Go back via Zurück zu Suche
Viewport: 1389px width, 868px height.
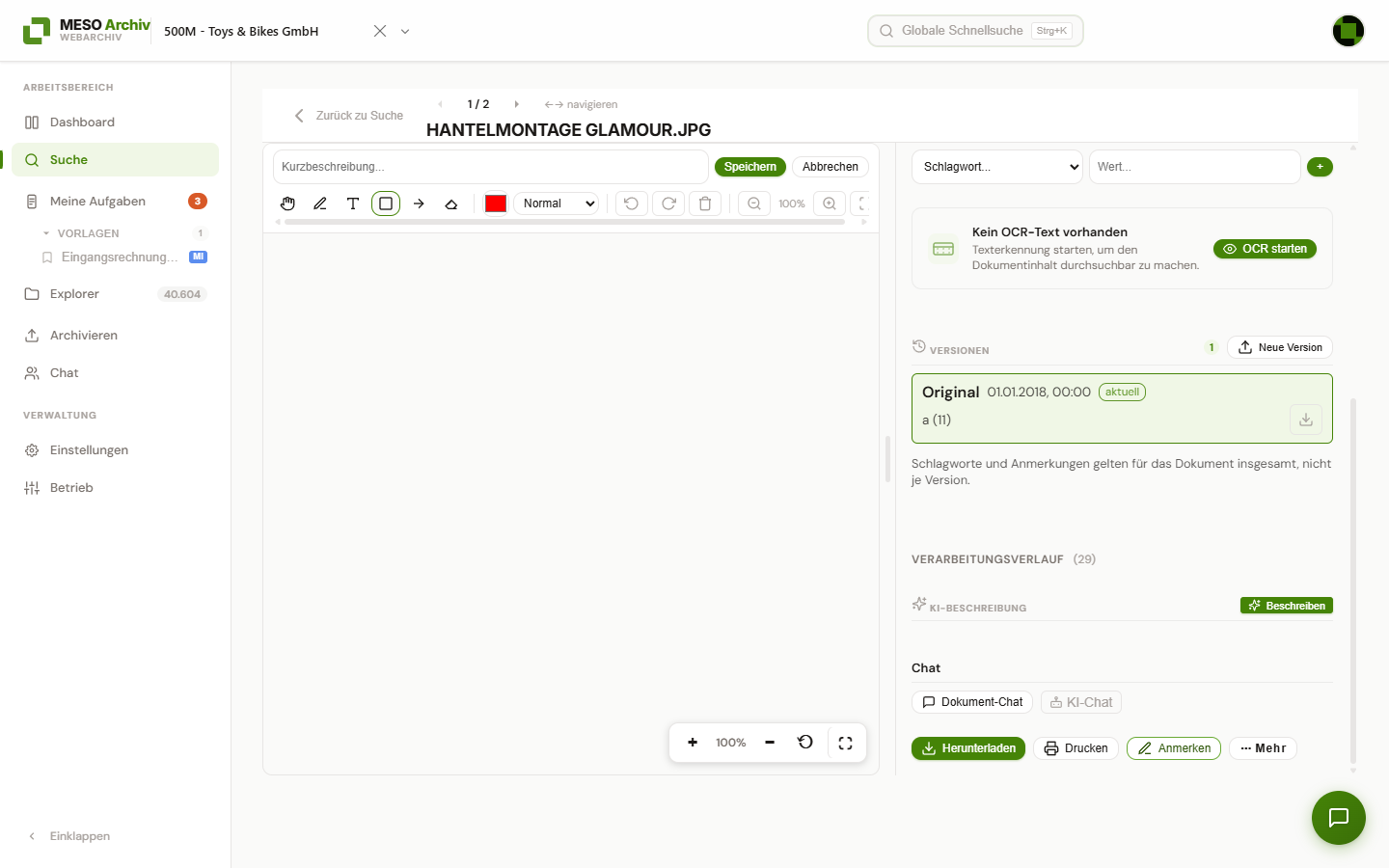(x=349, y=116)
